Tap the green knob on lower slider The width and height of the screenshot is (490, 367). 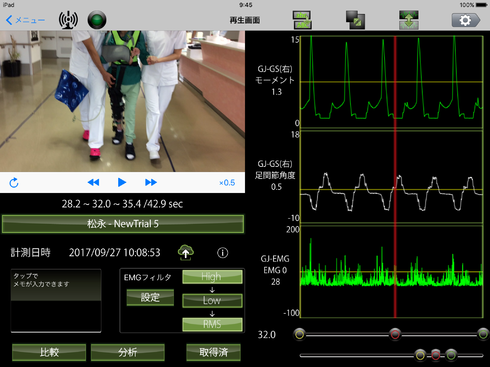(x=451, y=355)
